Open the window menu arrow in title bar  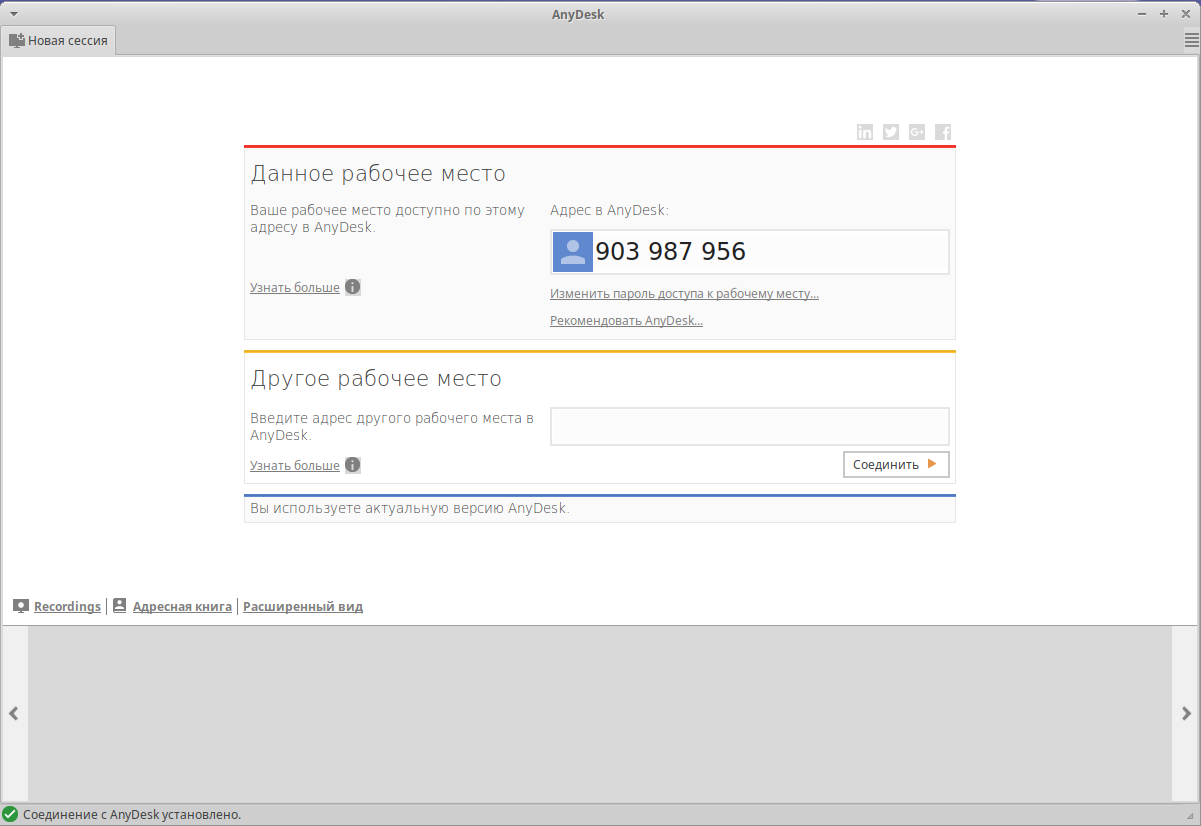point(14,14)
